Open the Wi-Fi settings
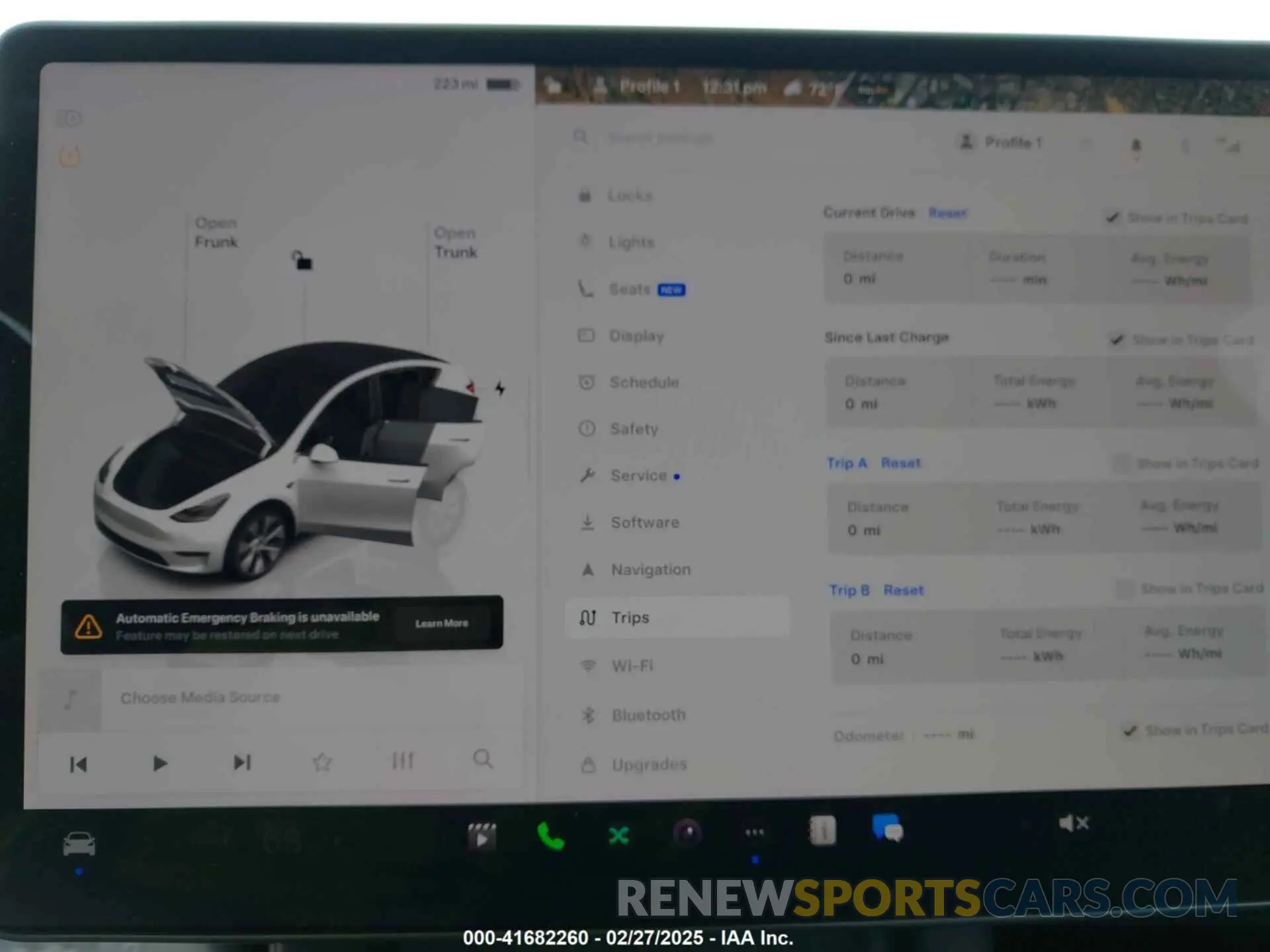Screen dimensions: 1270x952 (616, 665)
